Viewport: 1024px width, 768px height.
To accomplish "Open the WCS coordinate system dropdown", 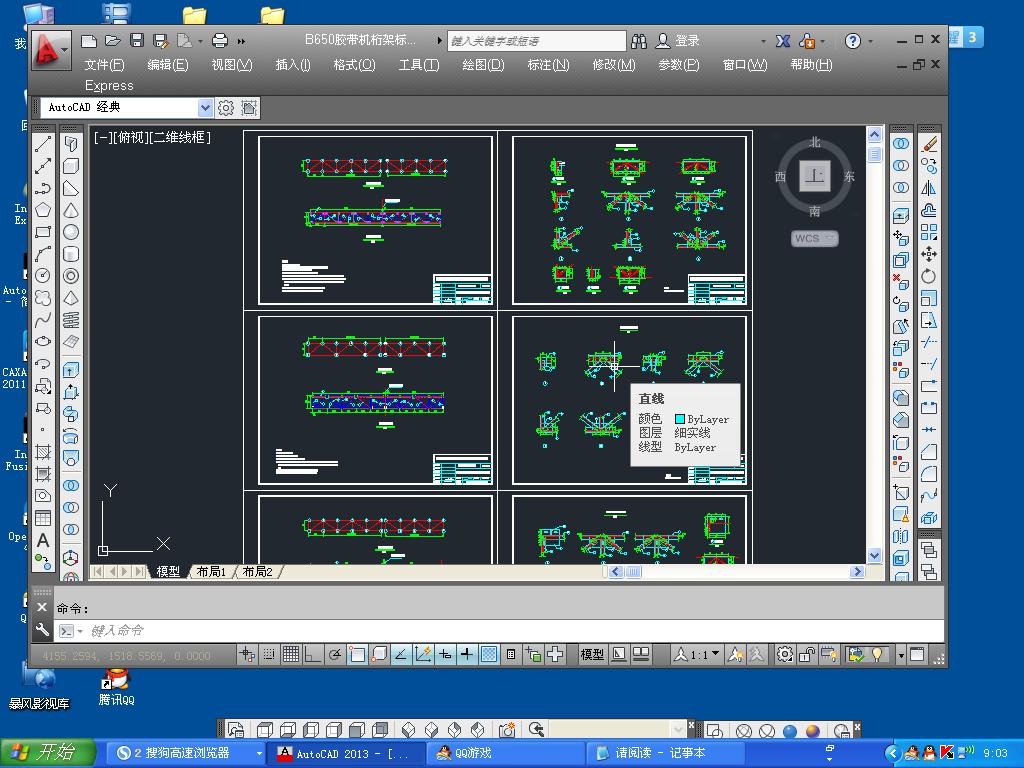I will click(x=815, y=239).
